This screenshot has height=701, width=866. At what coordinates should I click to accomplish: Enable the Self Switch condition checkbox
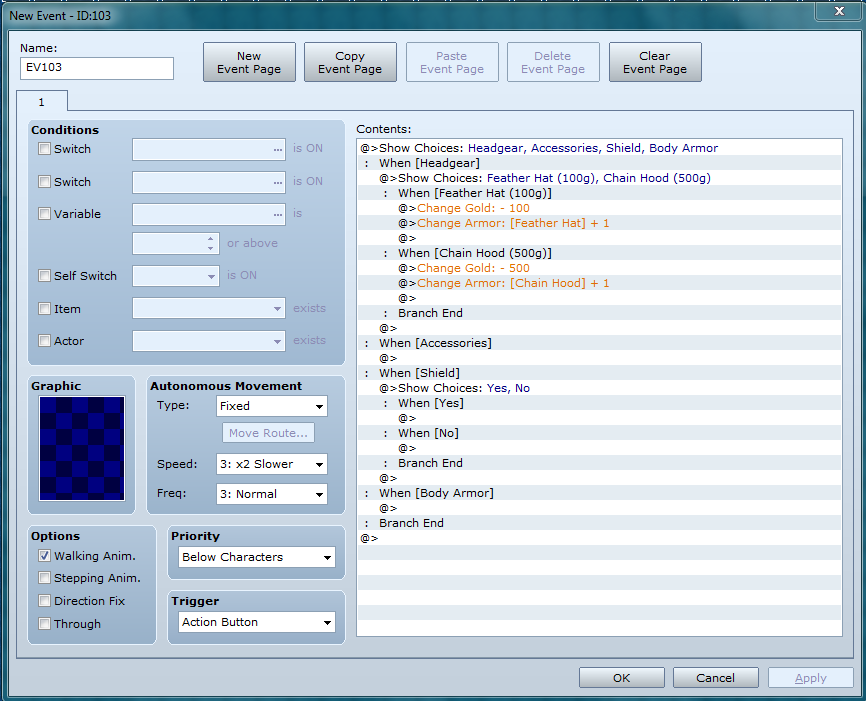(x=44, y=276)
